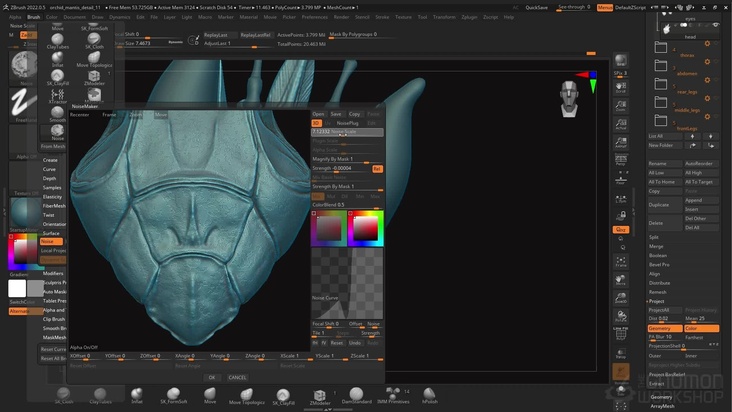The image size is (732, 412).
Task: Click the QuickSave button
Action: point(536,7)
